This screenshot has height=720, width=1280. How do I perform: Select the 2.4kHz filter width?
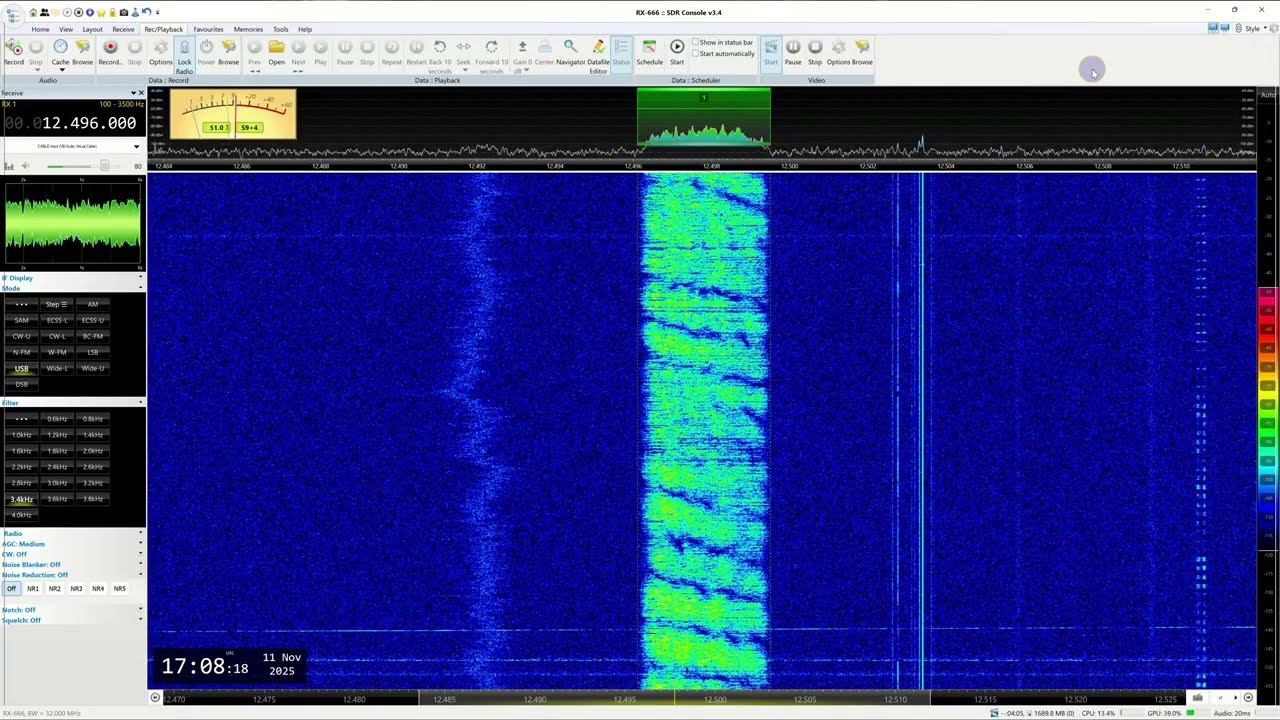pos(57,468)
